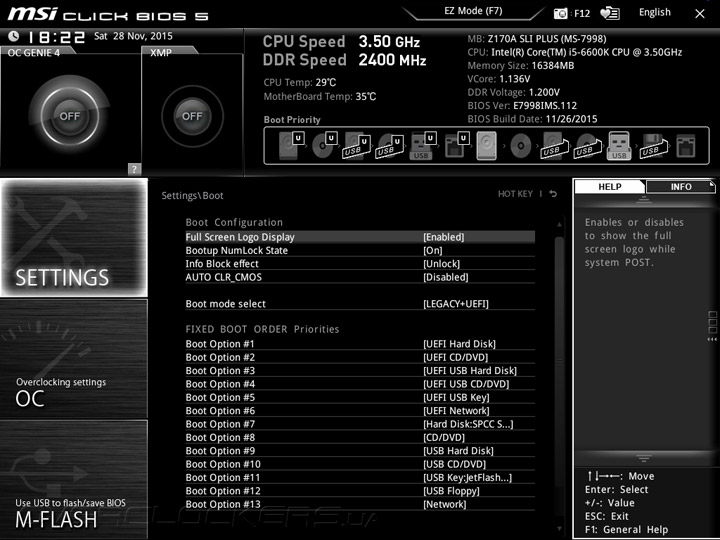Select the UEFI USB CD/DVD boot icon
This screenshot has height=540, width=720.
click(x=390, y=146)
